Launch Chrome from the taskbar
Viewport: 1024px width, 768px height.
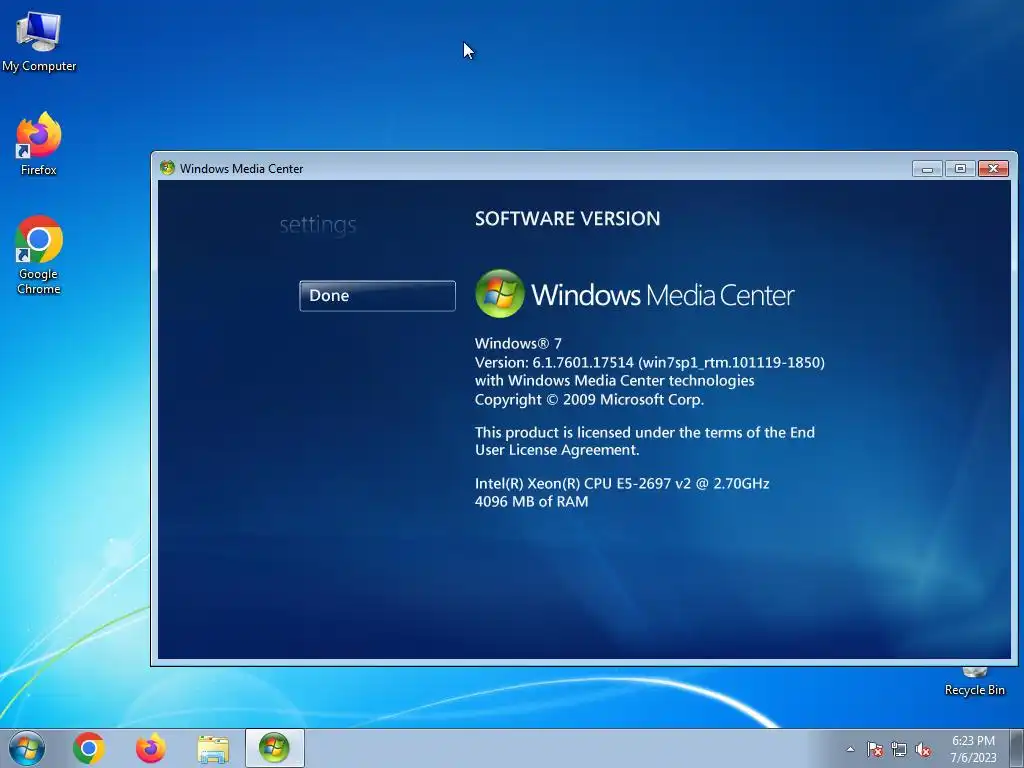coord(89,748)
